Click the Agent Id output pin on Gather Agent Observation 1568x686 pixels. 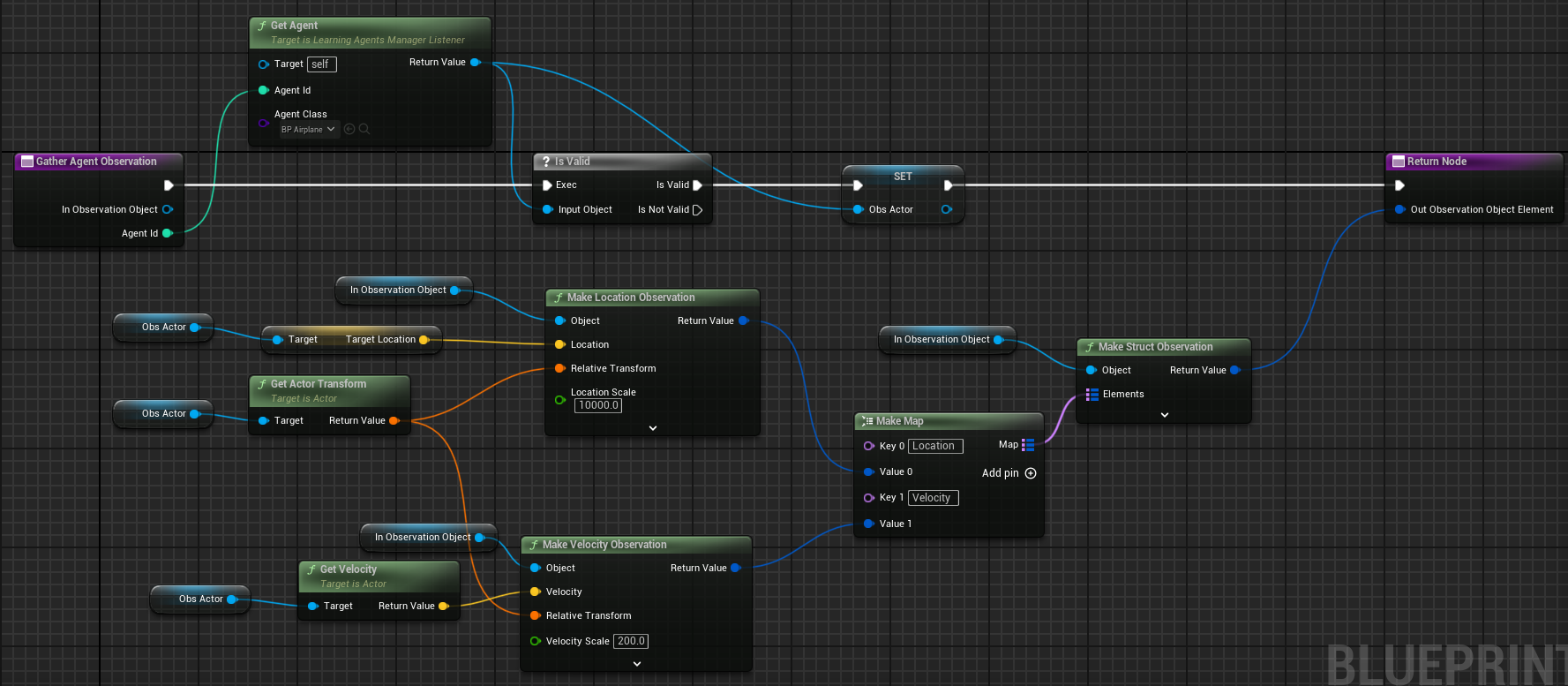click(168, 233)
